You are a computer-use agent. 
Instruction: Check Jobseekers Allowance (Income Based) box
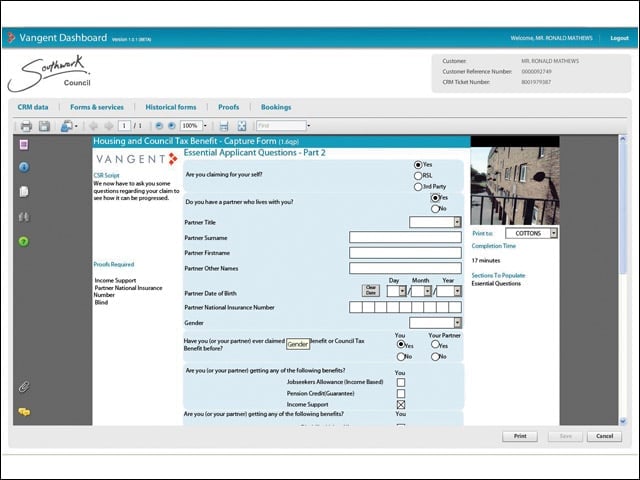pos(401,382)
